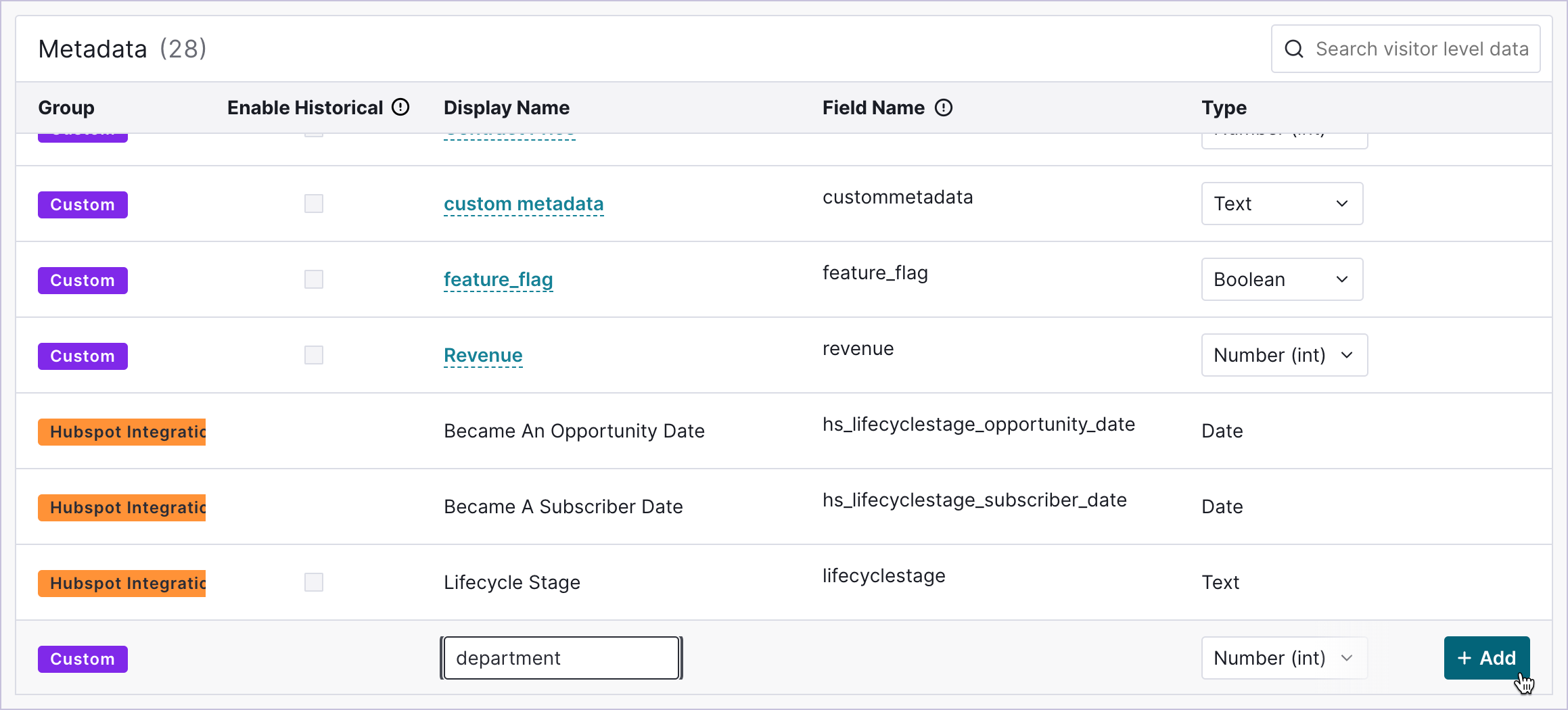
Task: Click the feature_flag display name link
Action: (498, 279)
